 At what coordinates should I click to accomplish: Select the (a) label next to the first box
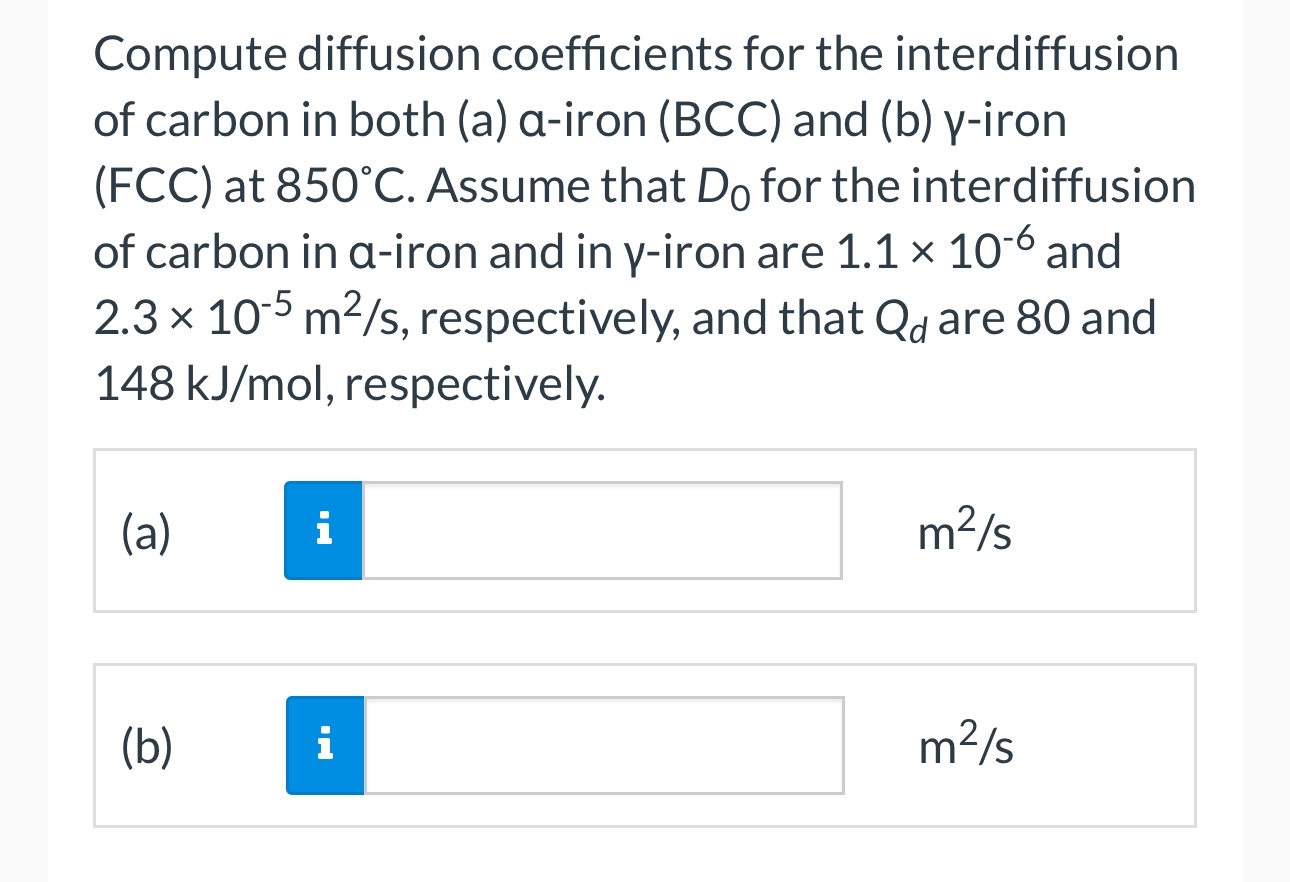click(x=143, y=533)
